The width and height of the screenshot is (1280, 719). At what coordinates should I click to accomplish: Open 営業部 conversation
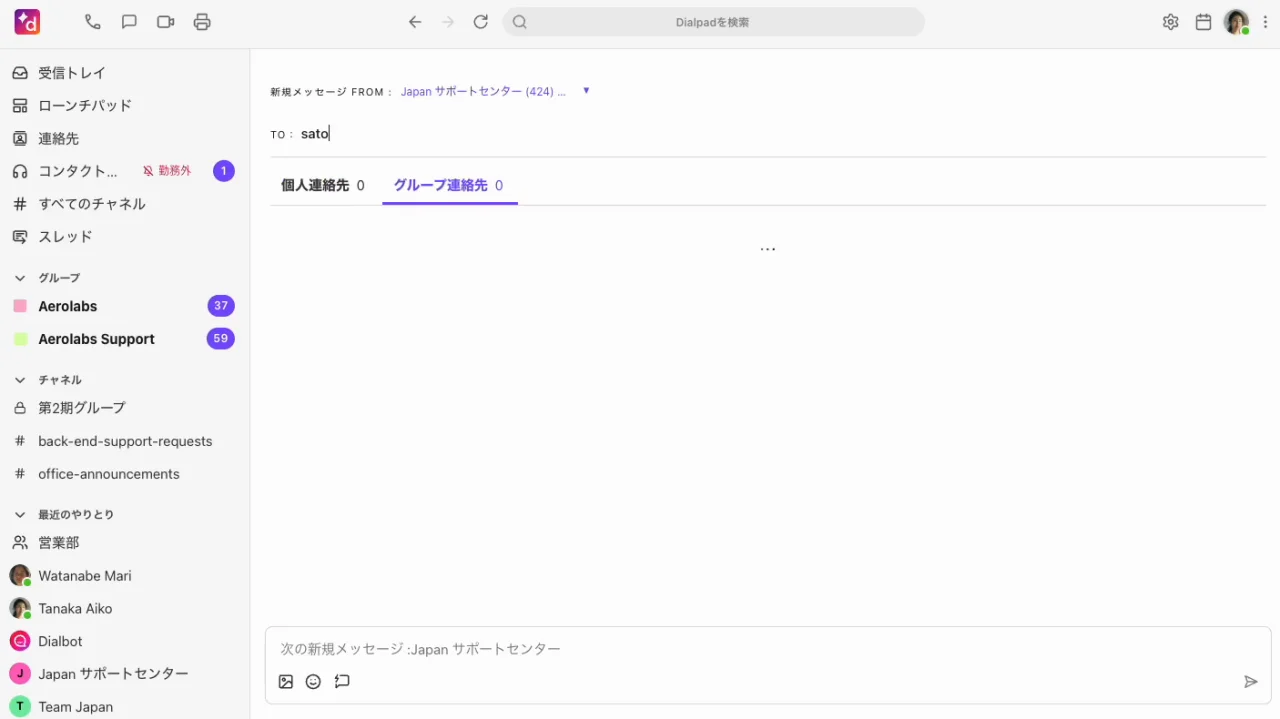59,543
